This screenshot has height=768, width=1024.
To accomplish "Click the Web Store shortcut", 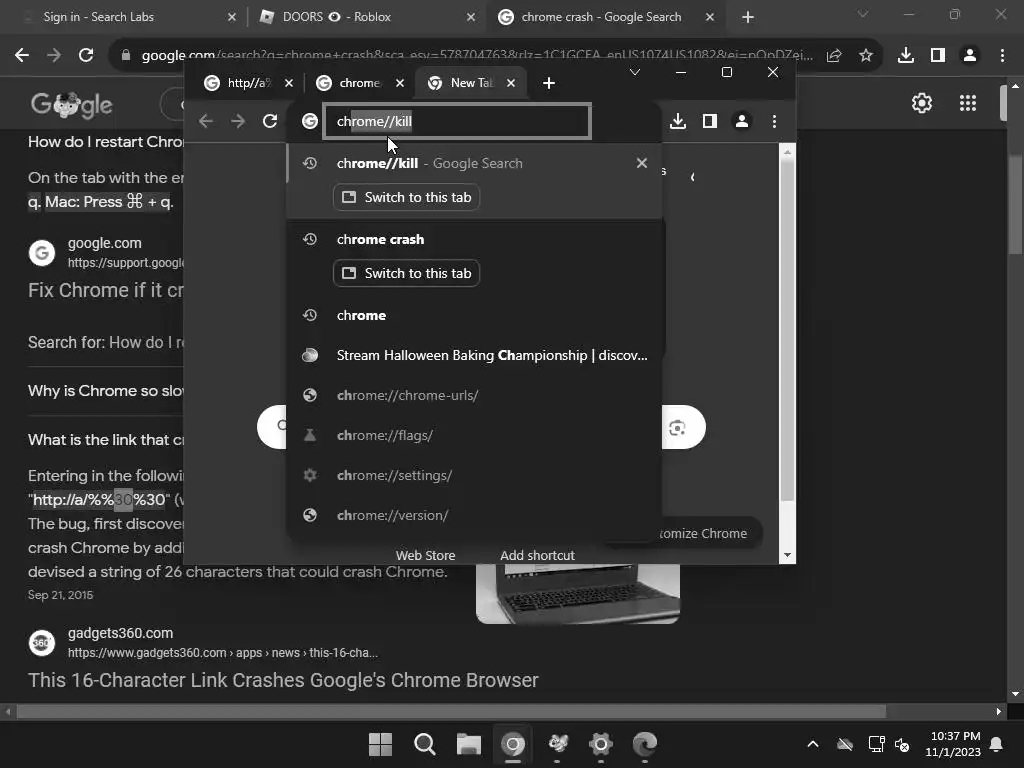I will tap(425, 555).
